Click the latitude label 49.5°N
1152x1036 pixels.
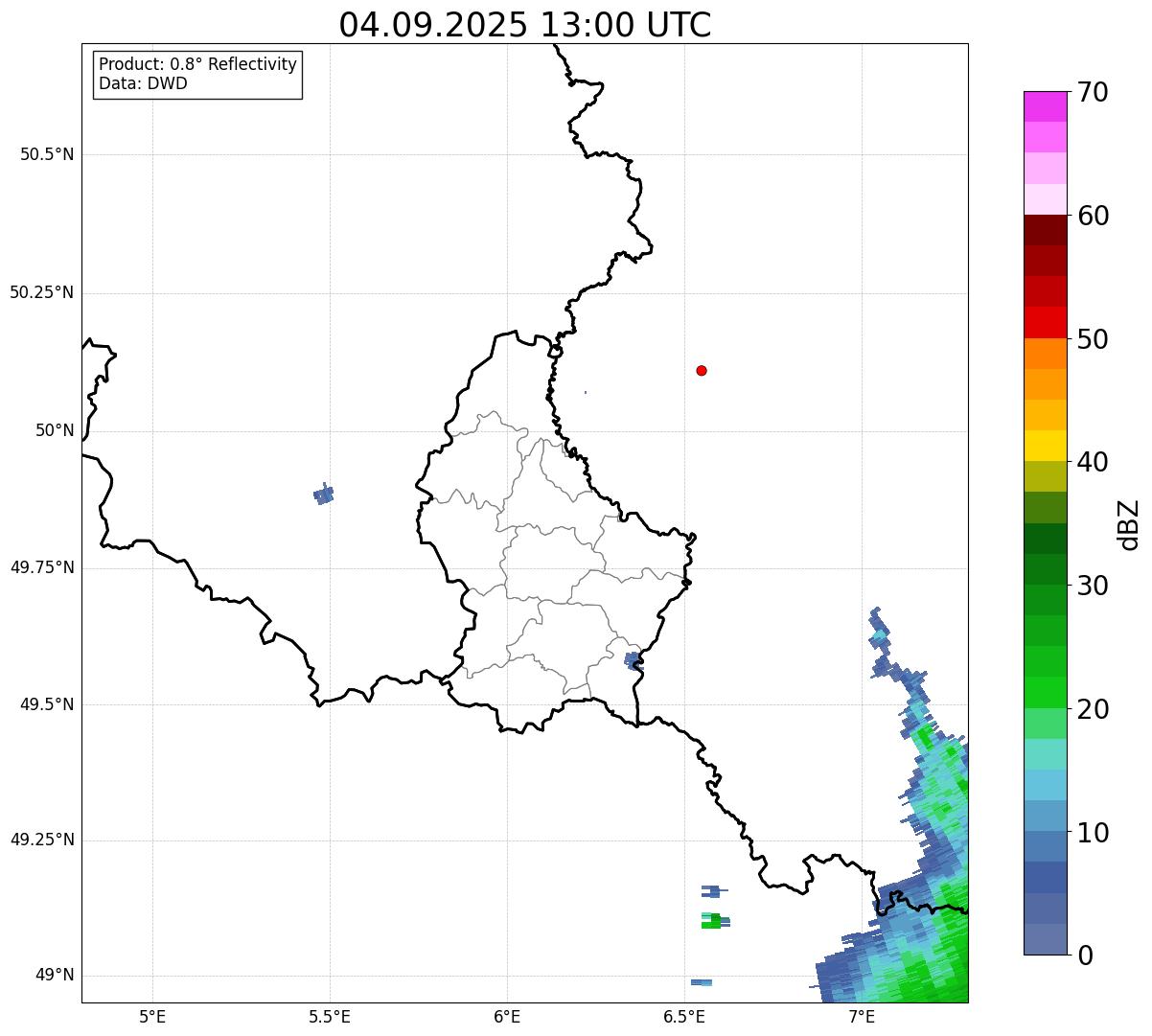pyautogui.click(x=47, y=704)
